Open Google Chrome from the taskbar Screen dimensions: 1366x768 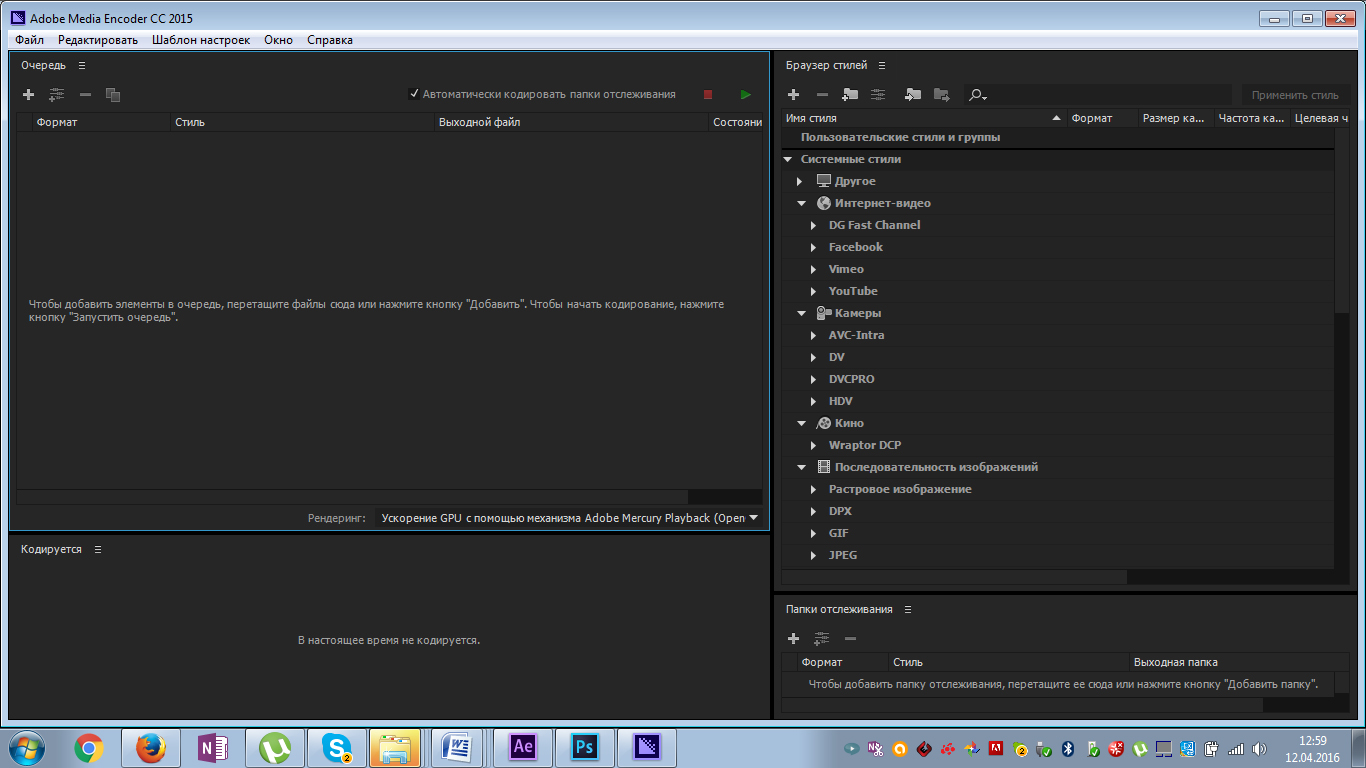coord(89,747)
